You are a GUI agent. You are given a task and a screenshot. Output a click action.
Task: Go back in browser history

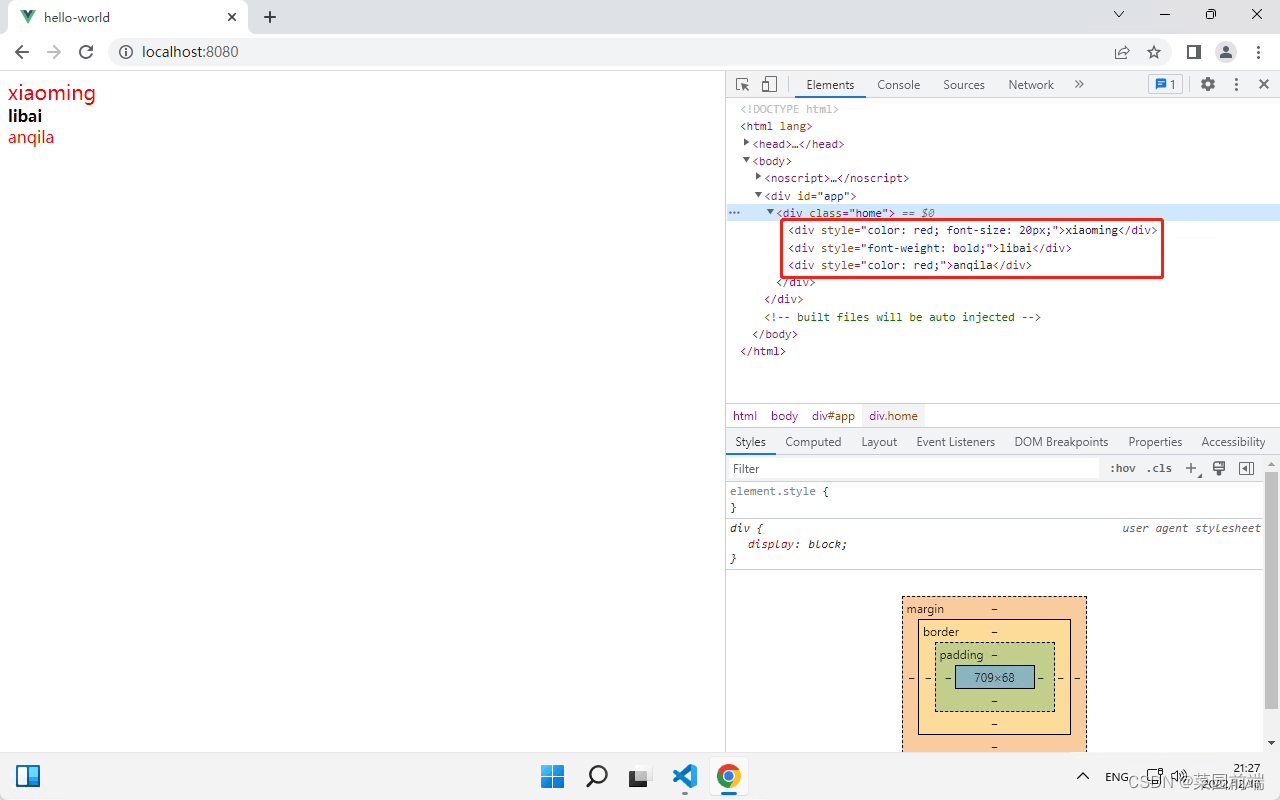point(22,52)
